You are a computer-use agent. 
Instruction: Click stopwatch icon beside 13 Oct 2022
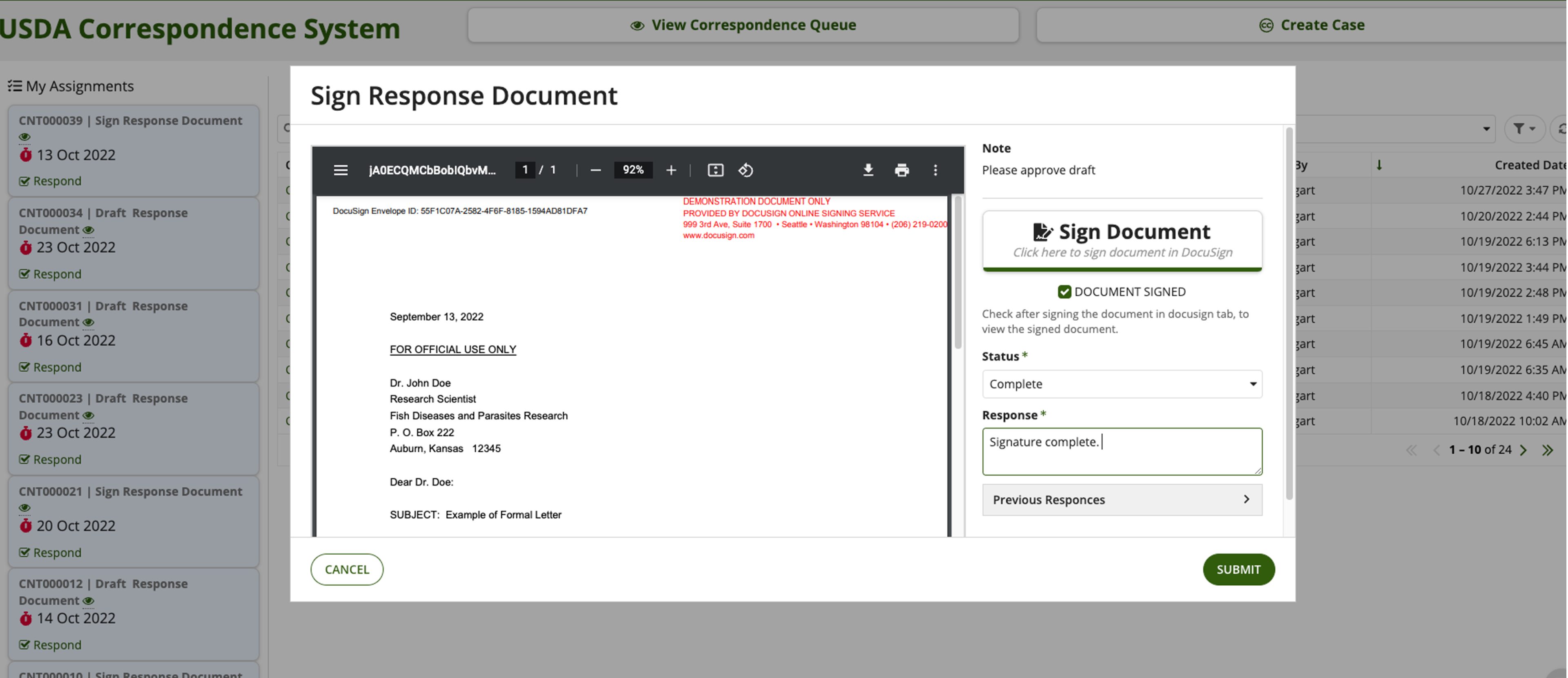(x=26, y=154)
